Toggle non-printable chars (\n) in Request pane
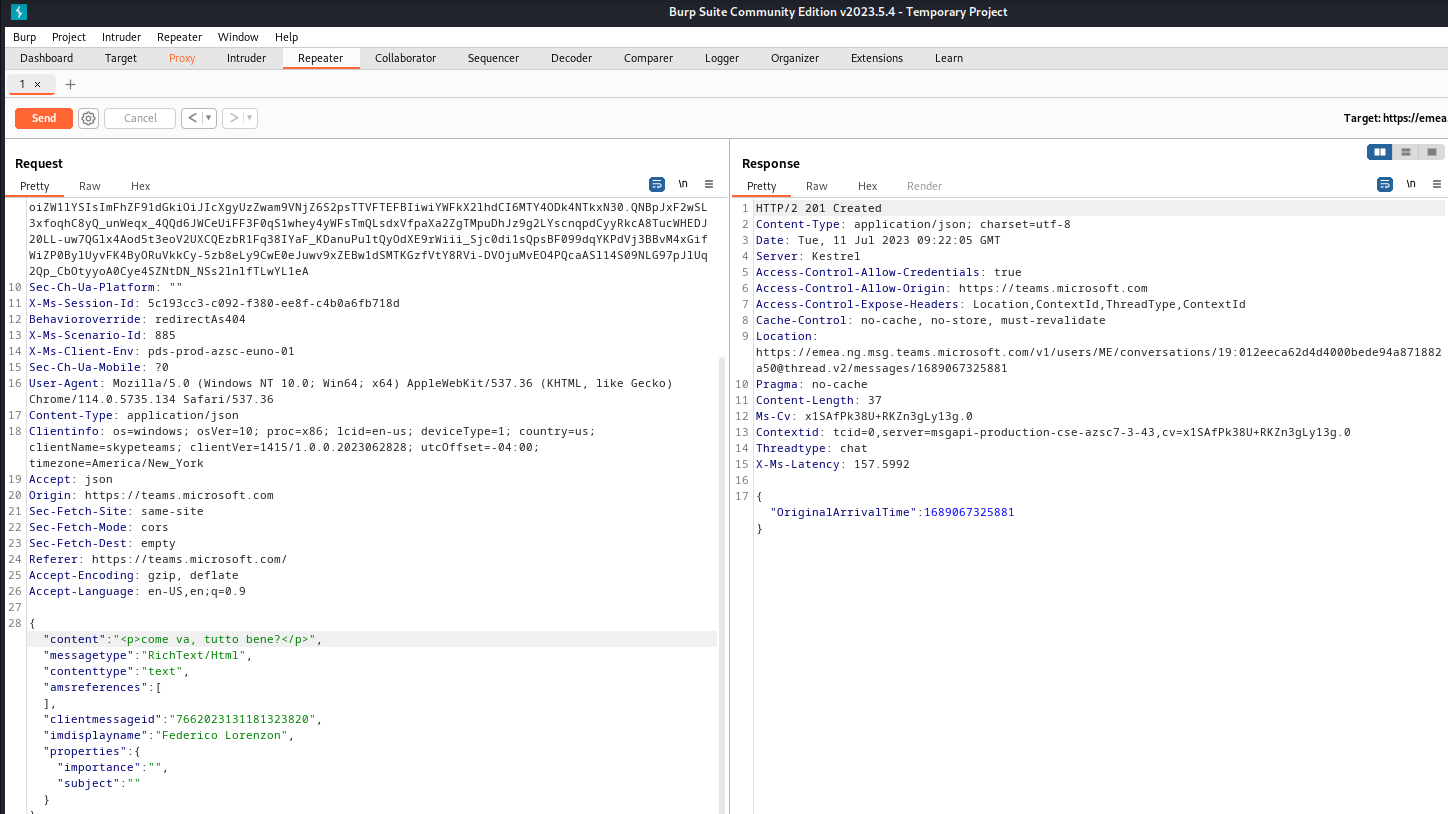Viewport: 1448px width, 814px height. (x=683, y=185)
